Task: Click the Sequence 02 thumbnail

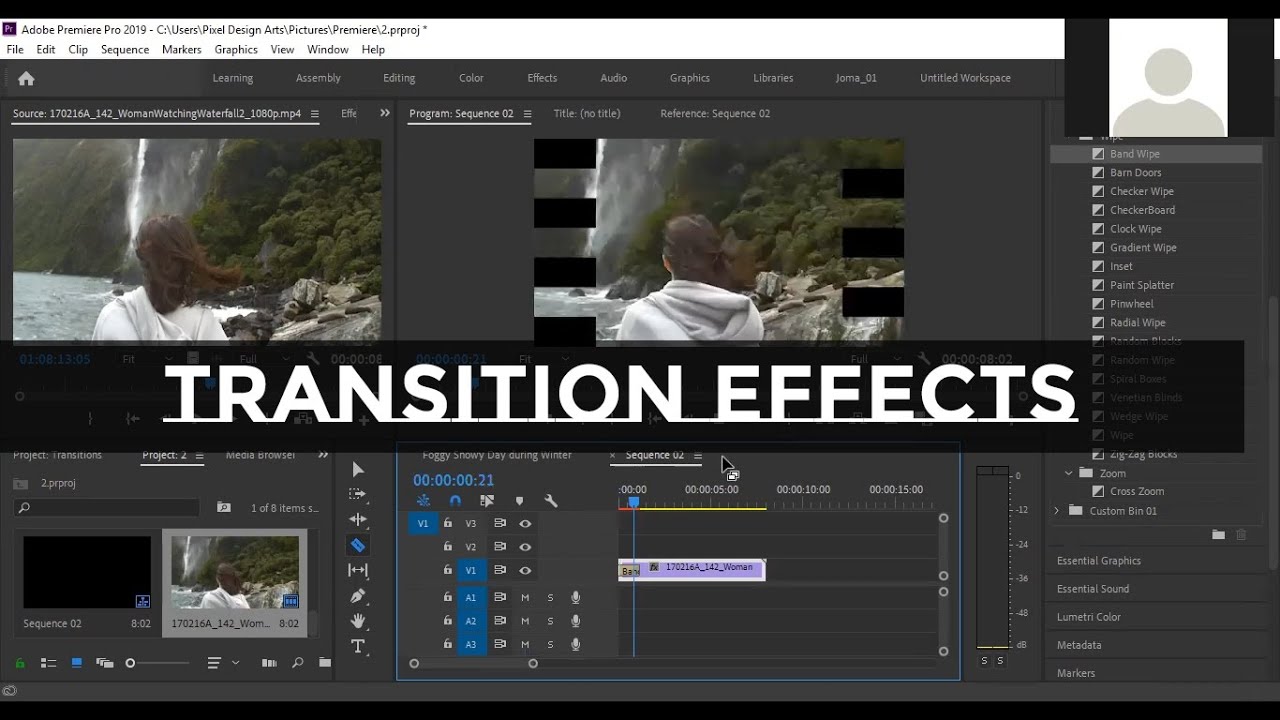Action: [87, 572]
